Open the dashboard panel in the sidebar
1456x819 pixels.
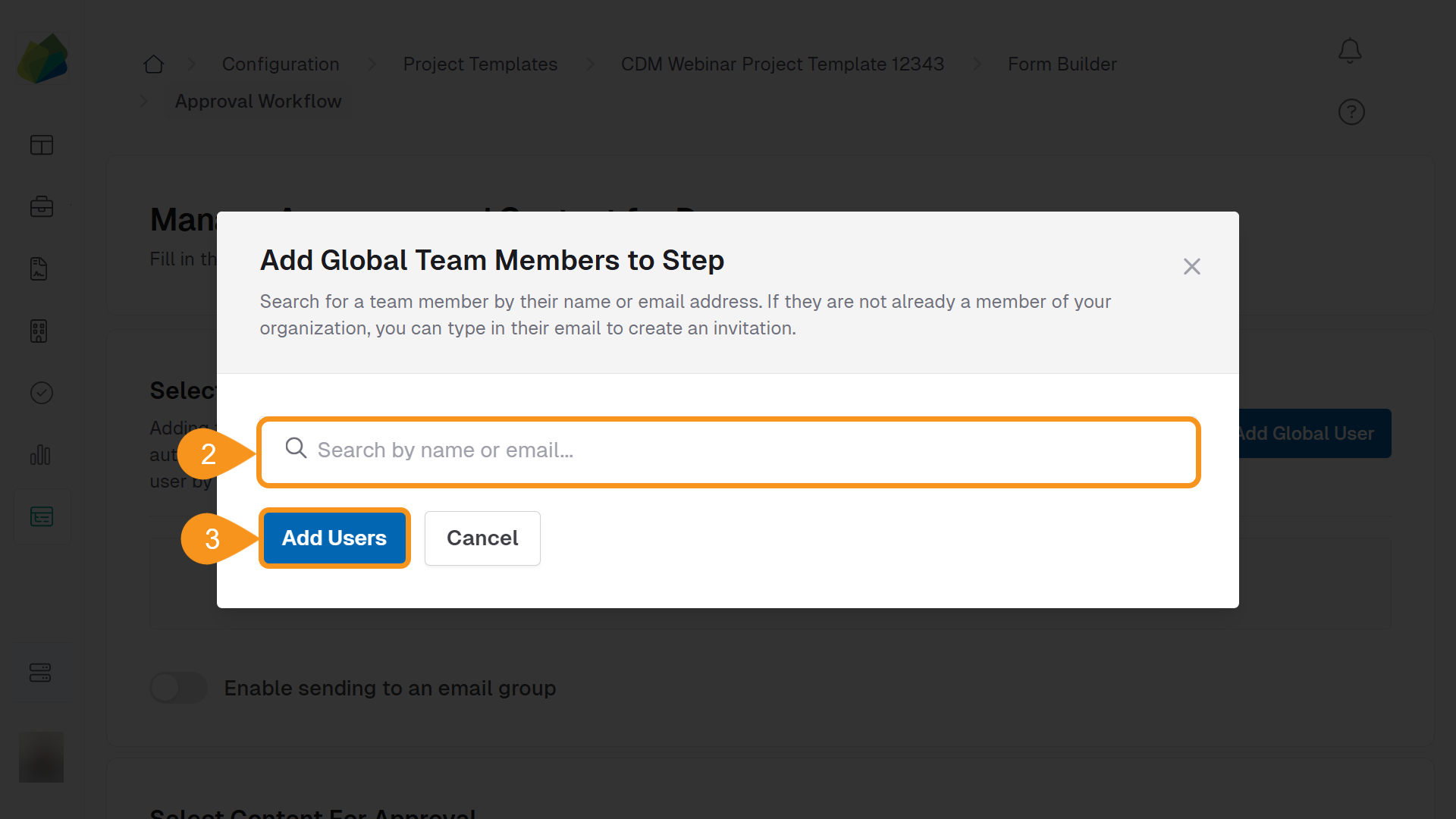click(x=42, y=144)
